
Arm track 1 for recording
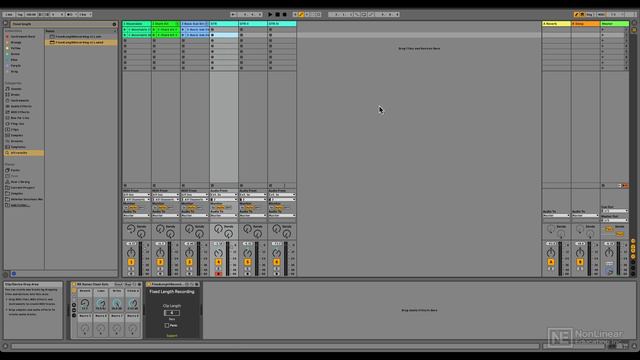[x=131, y=274]
